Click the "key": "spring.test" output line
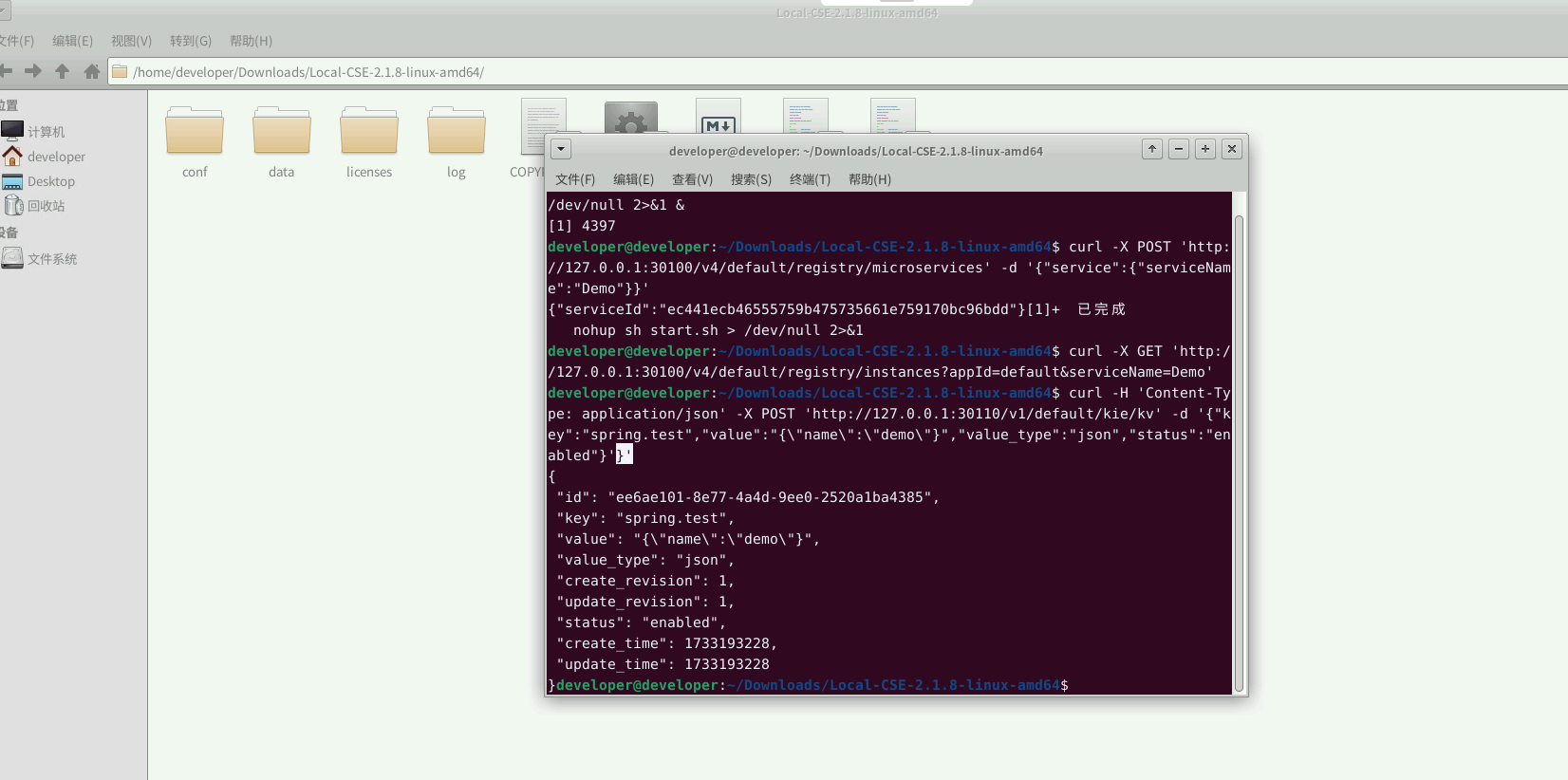The height and width of the screenshot is (780, 1568). point(645,518)
